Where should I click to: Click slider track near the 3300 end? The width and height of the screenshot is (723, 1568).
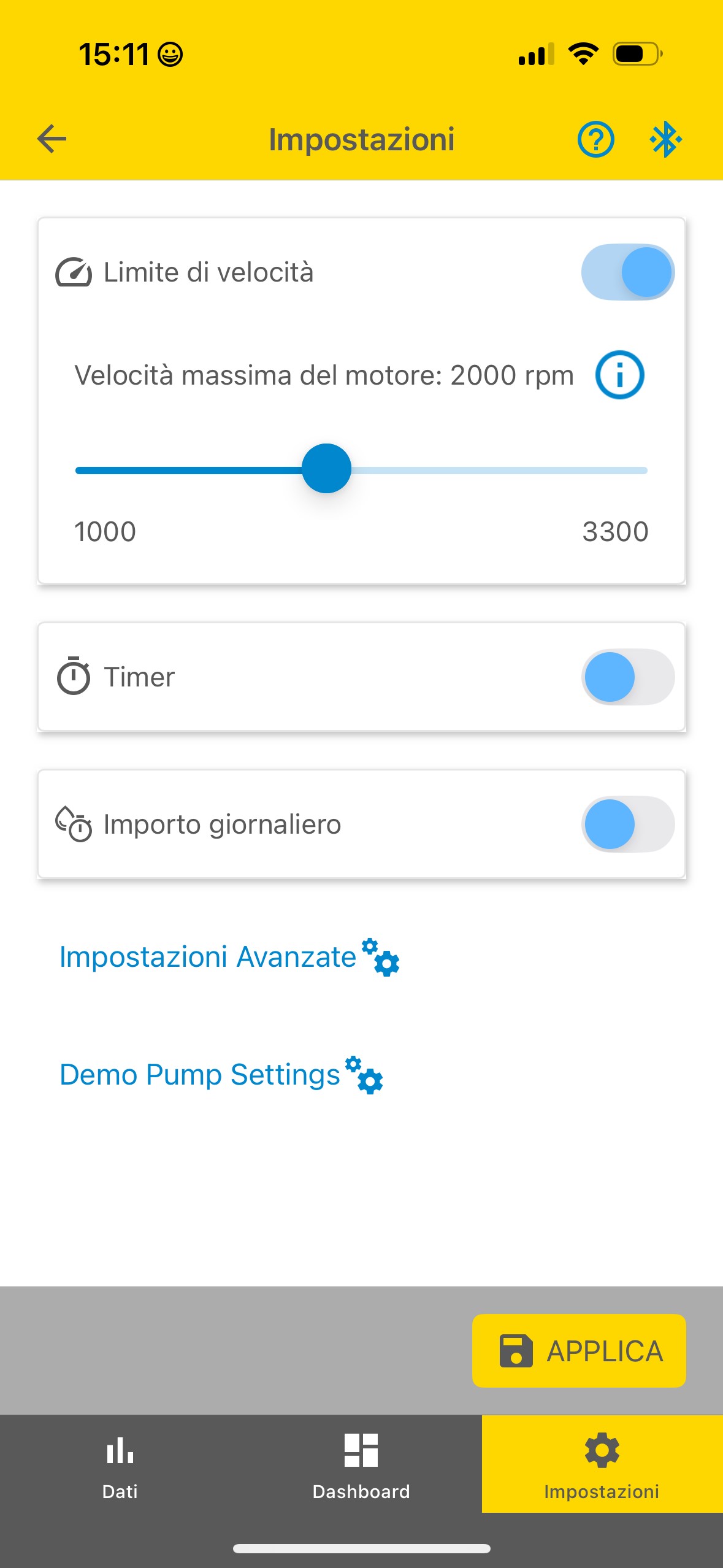(632, 471)
